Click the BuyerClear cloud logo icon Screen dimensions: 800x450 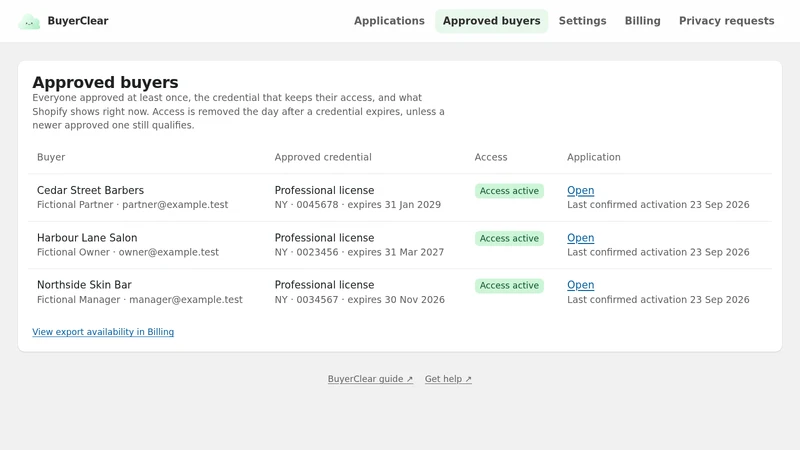(x=29, y=22)
